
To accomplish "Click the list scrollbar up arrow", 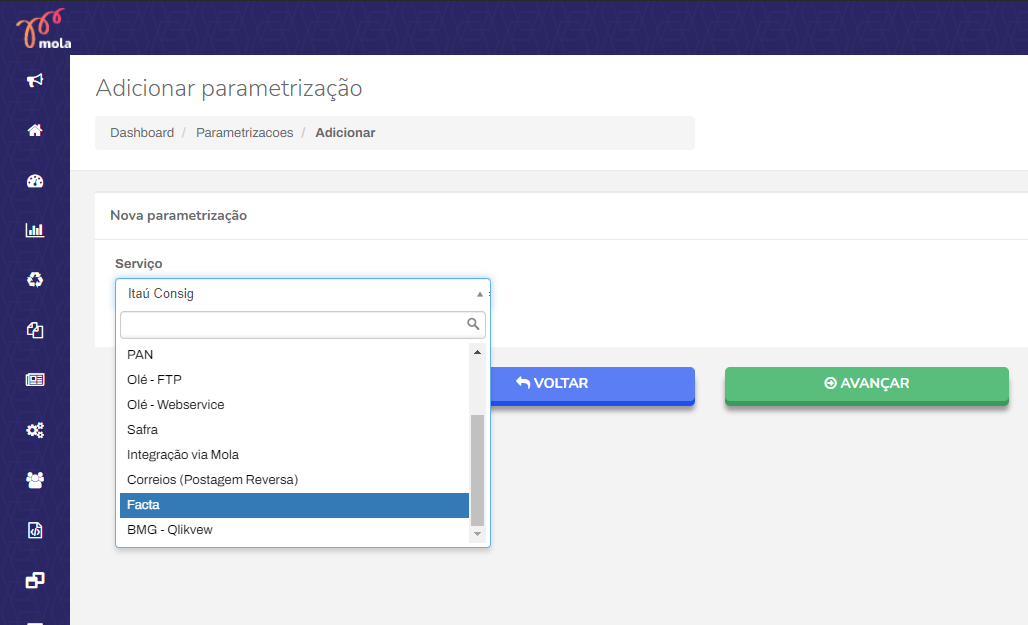I will tap(477, 352).
